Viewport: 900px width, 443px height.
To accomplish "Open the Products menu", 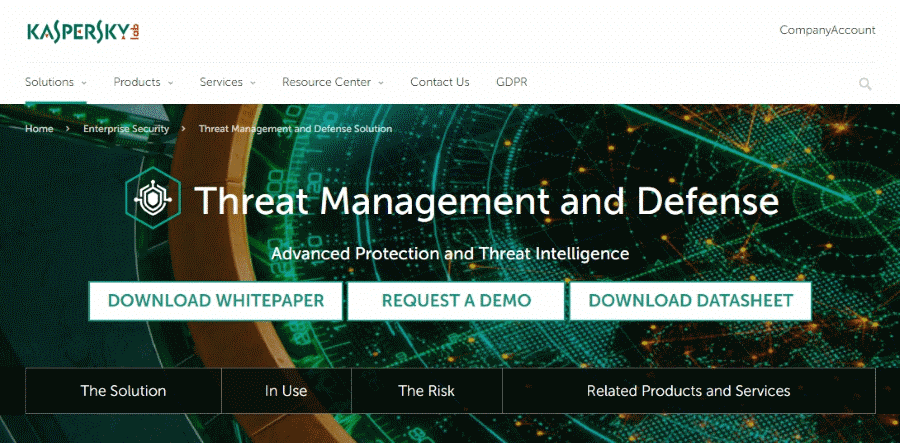I will tap(137, 82).
